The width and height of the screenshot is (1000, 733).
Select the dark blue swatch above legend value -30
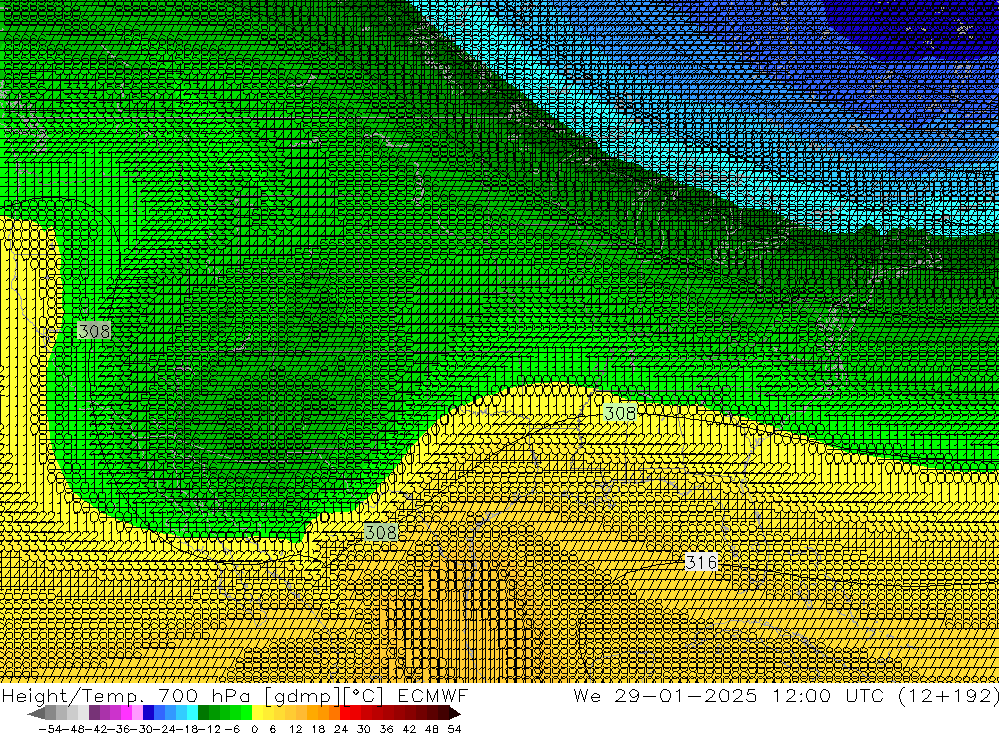click(x=149, y=713)
